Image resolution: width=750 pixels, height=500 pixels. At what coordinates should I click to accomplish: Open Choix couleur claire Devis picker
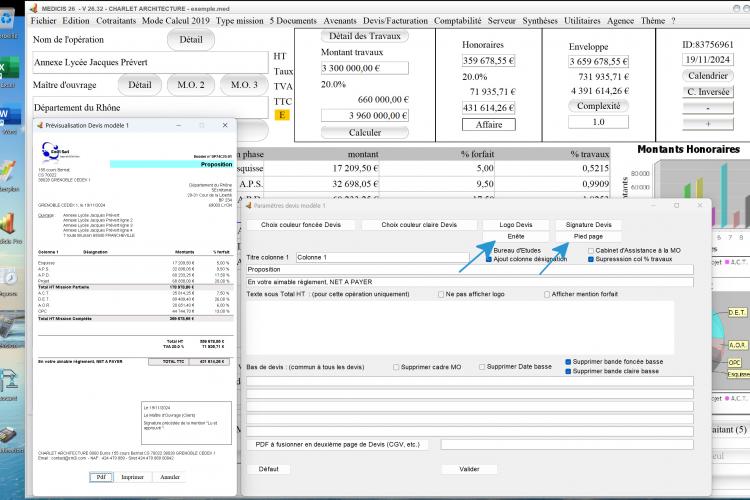point(419,224)
